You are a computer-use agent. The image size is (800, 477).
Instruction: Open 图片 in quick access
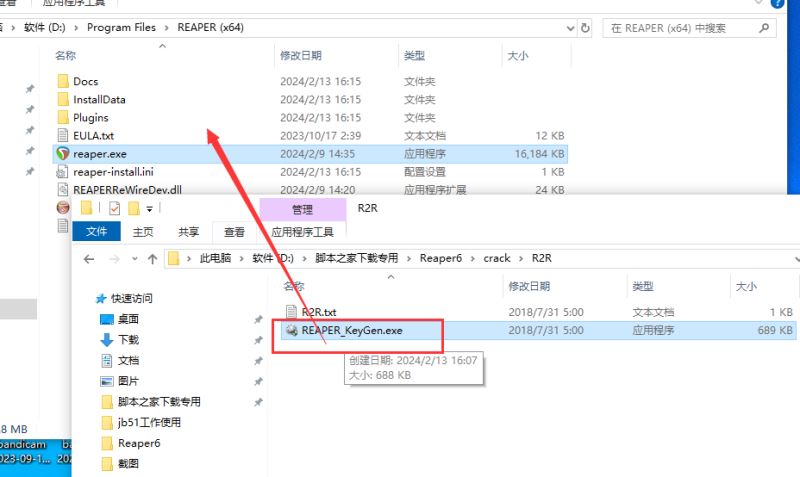pyautogui.click(x=128, y=381)
